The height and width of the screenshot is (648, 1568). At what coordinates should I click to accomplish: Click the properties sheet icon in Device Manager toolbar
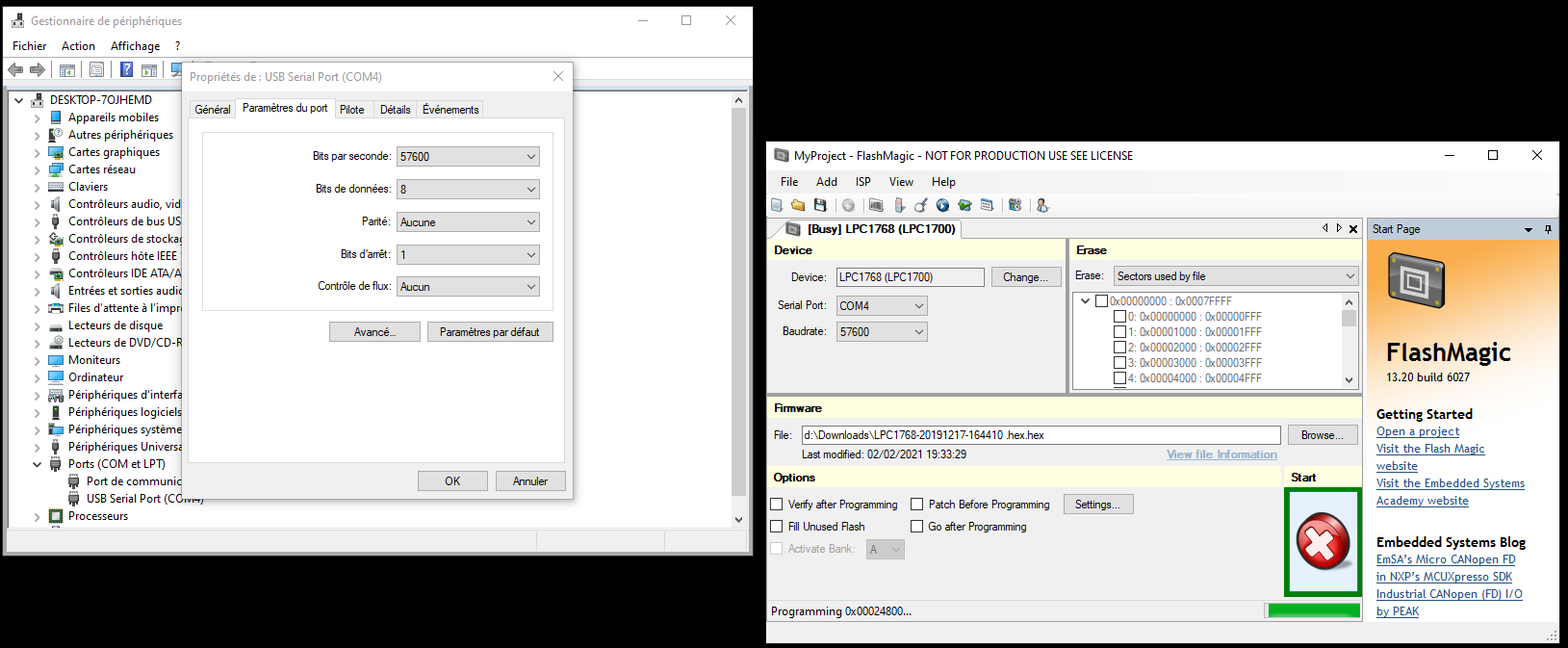(x=96, y=69)
